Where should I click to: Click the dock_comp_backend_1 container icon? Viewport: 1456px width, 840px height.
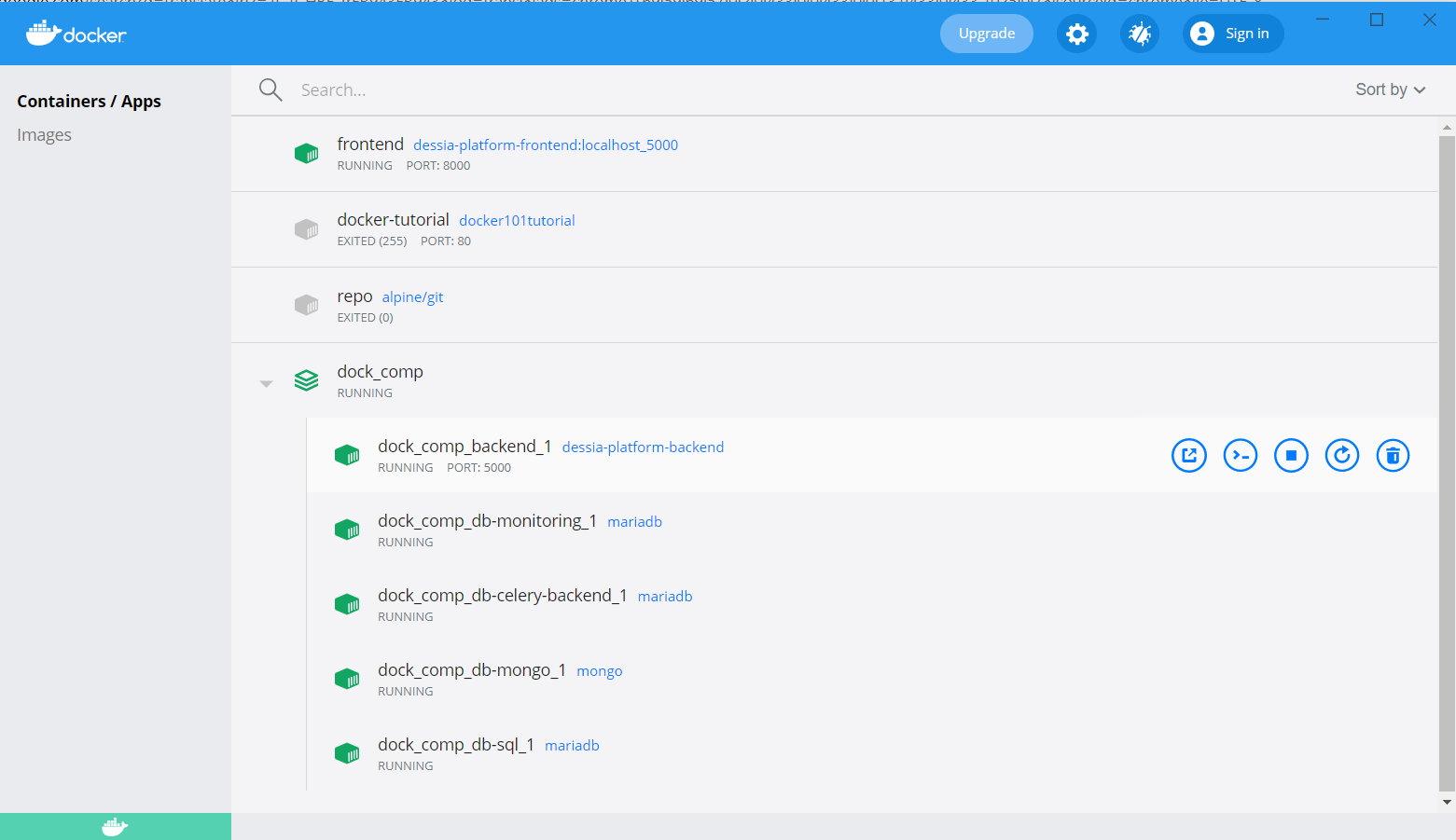pos(347,455)
